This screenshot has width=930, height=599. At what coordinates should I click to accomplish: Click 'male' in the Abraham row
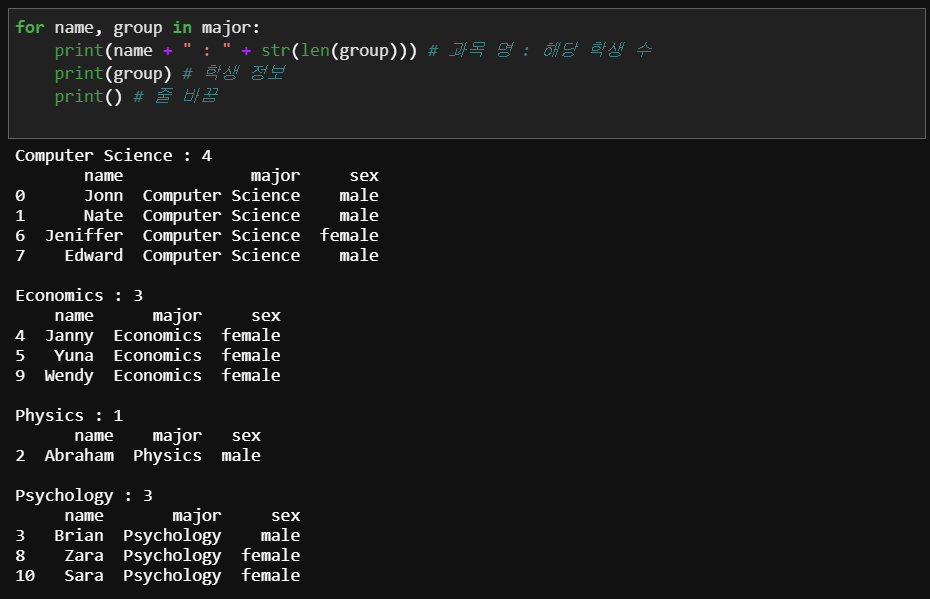pyautogui.click(x=241, y=455)
